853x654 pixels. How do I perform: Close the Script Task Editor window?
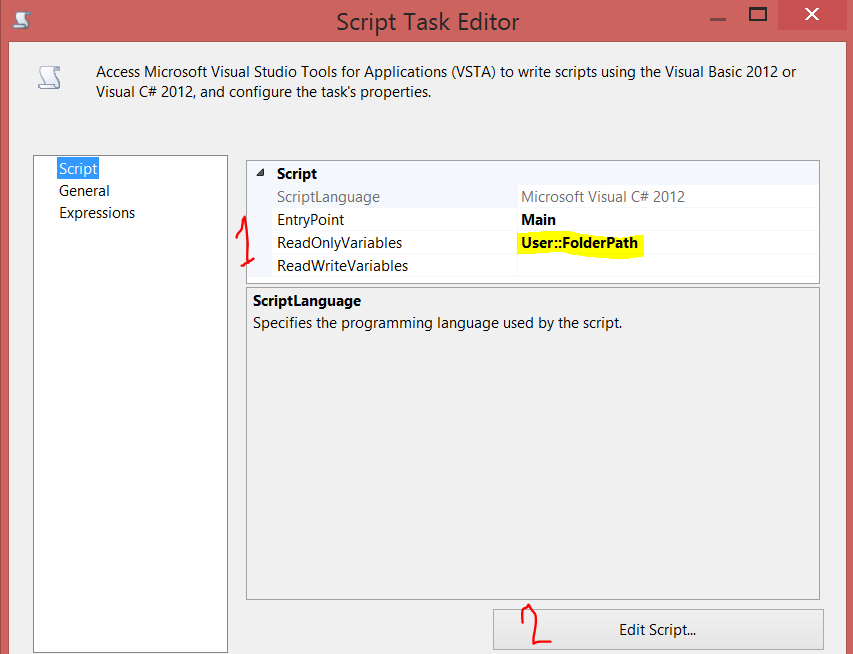coord(812,15)
